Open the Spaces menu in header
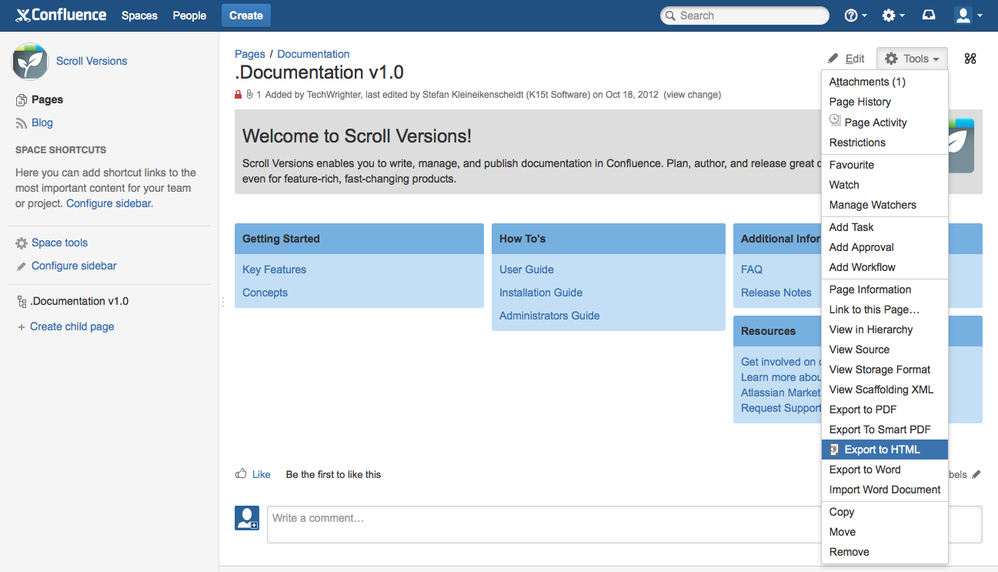Image resolution: width=998 pixels, height=572 pixels. tap(139, 15)
